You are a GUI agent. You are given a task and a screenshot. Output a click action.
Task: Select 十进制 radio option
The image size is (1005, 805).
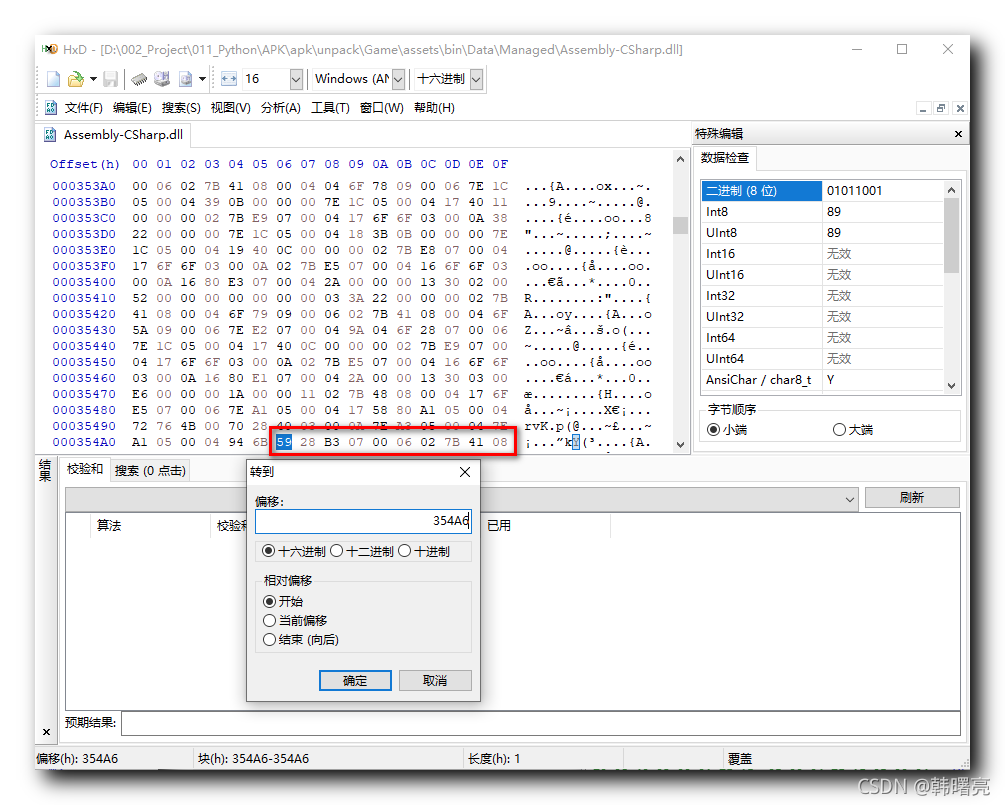[424, 551]
